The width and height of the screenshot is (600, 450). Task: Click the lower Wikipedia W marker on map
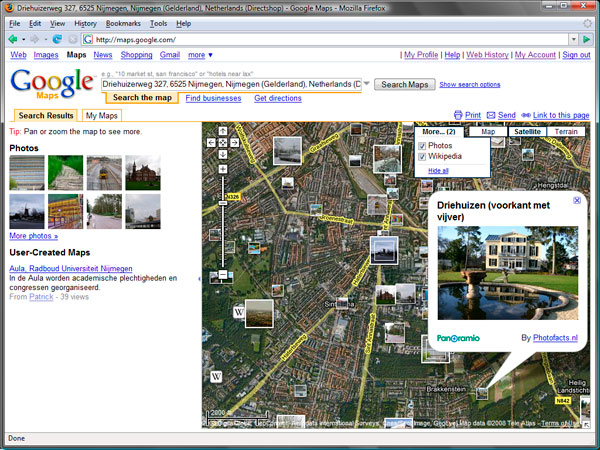point(216,377)
